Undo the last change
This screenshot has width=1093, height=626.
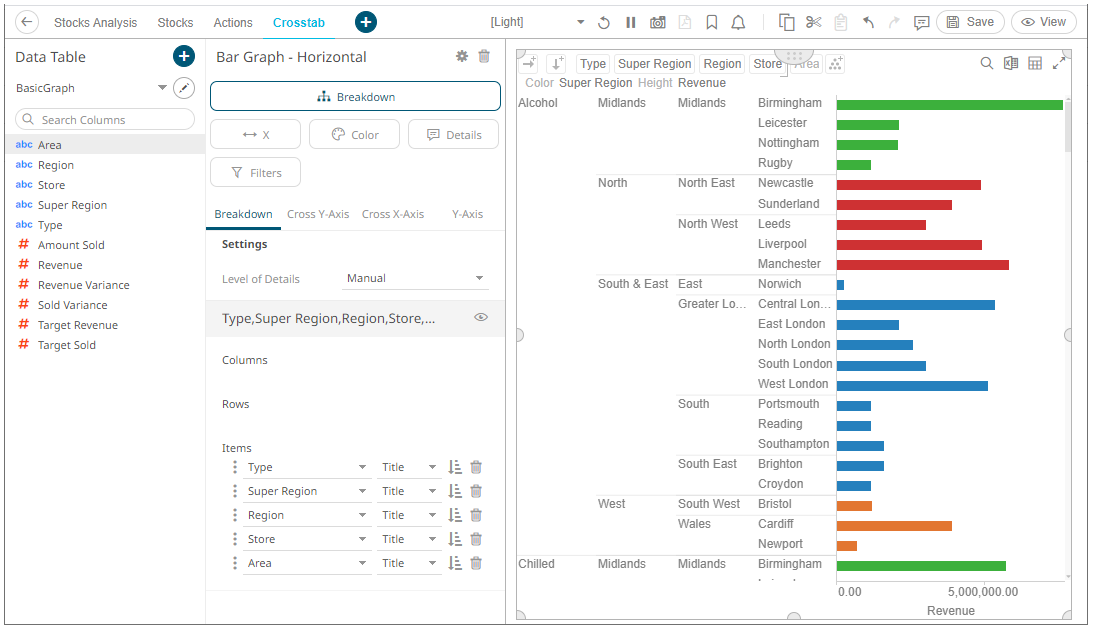[866, 22]
